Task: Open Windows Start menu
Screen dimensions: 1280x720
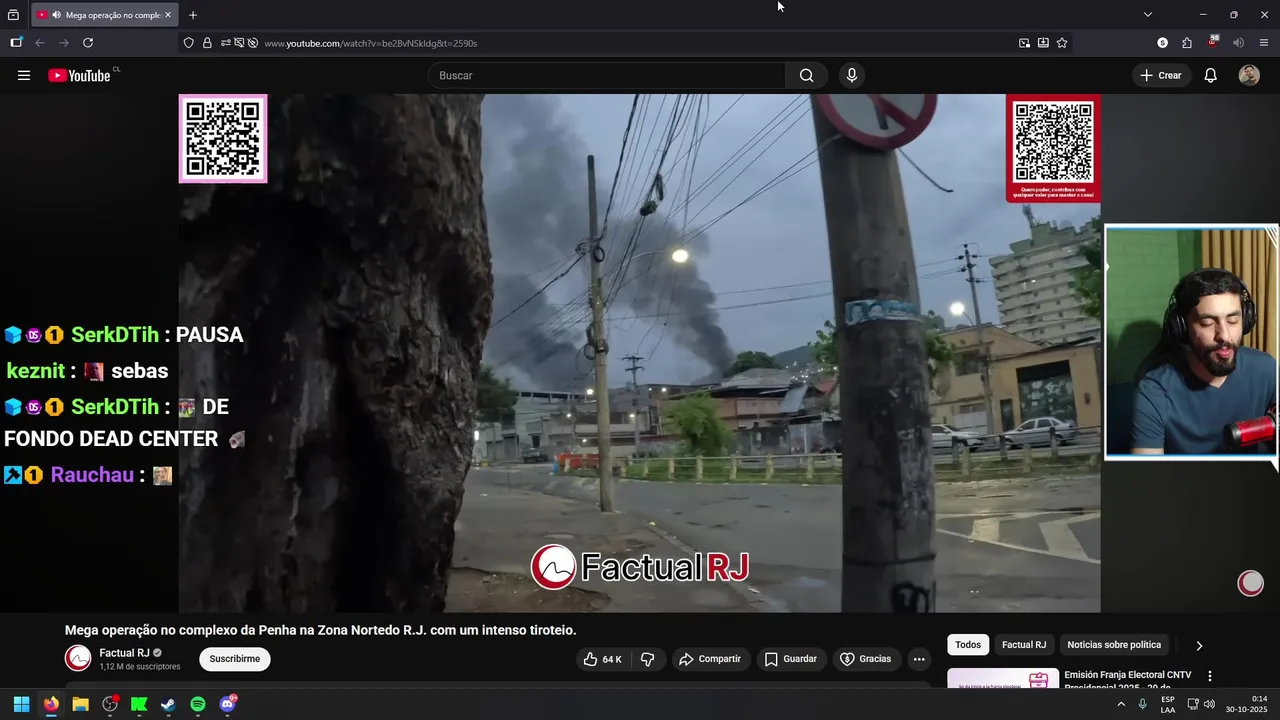Action: pos(21,704)
